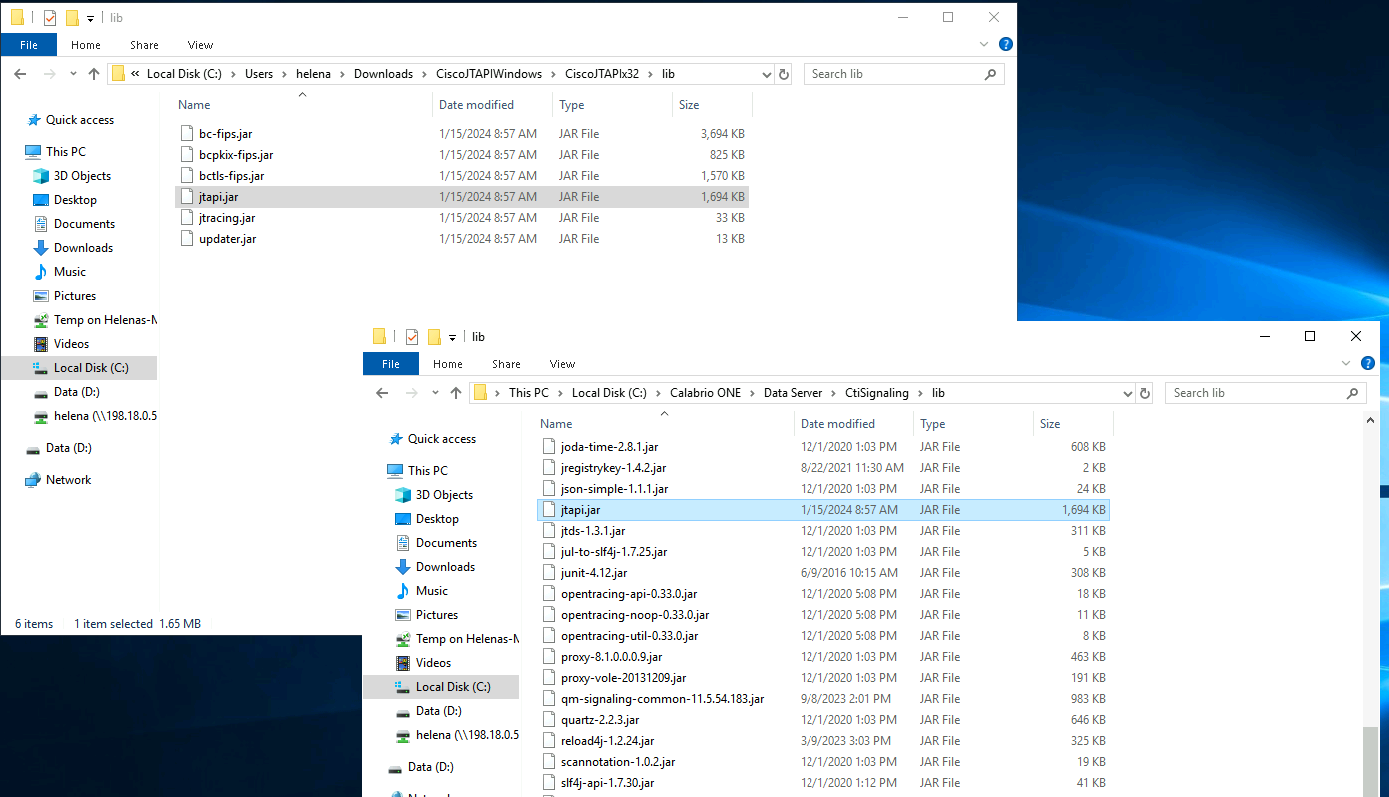Click Refresh button beside CtiSignaling address bar
The height and width of the screenshot is (797, 1389).
click(x=1146, y=393)
